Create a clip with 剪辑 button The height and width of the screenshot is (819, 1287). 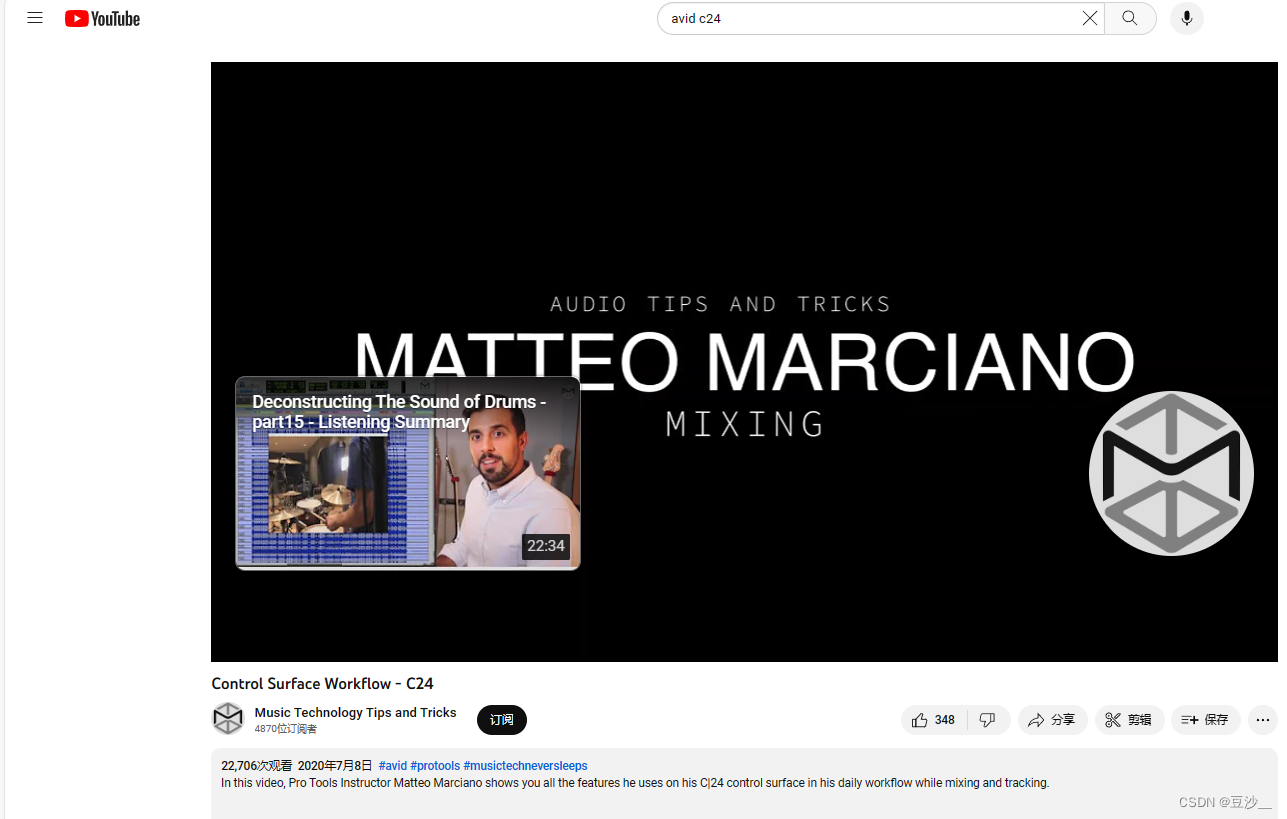click(1129, 720)
